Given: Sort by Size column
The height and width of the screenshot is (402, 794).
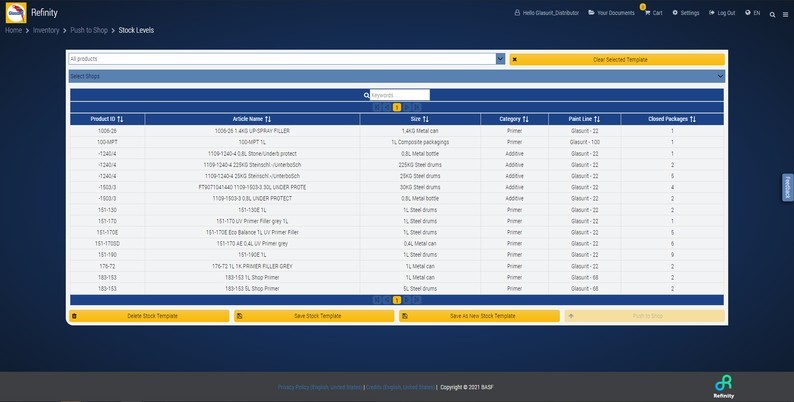Looking at the screenshot, I should point(420,119).
